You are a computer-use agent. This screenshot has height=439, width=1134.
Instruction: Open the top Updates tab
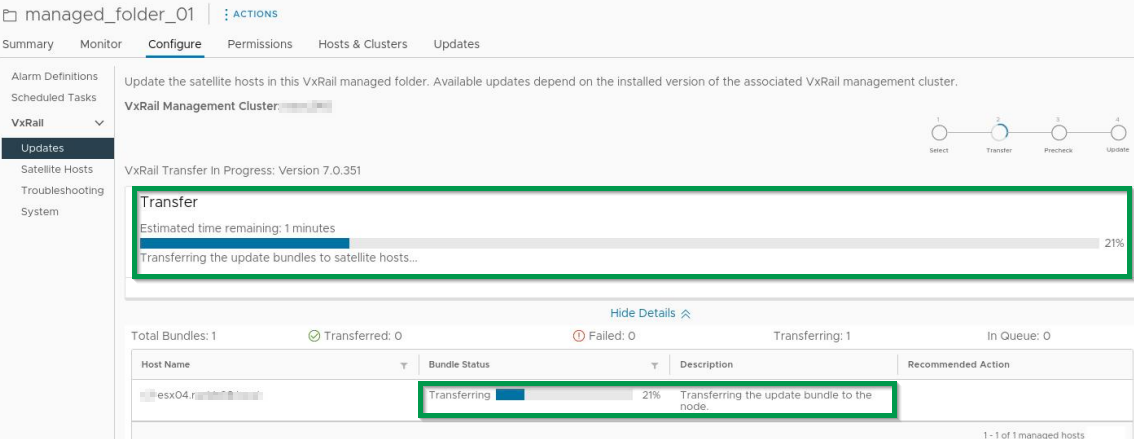tap(456, 44)
